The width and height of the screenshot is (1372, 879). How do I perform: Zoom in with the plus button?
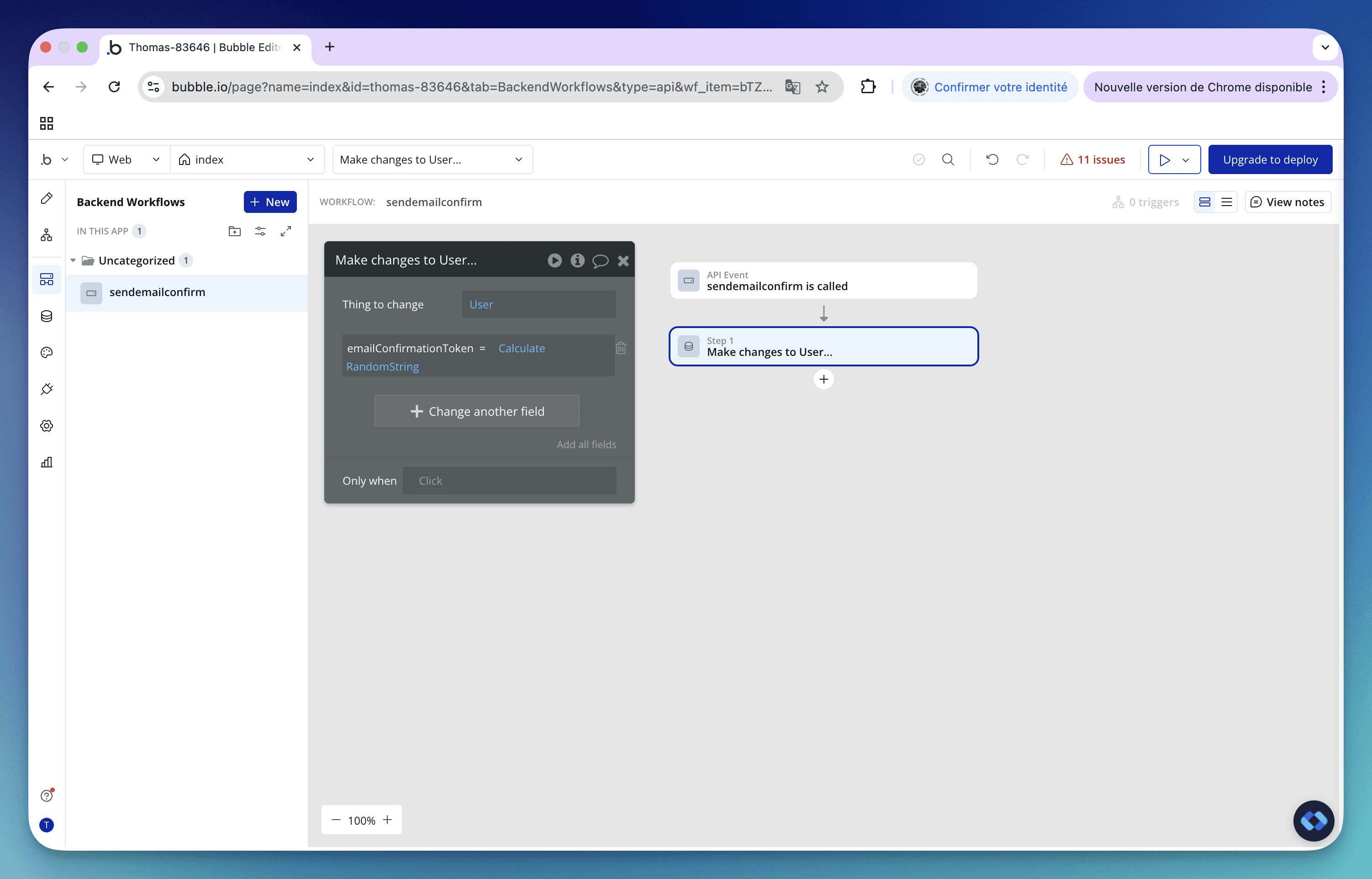click(387, 820)
